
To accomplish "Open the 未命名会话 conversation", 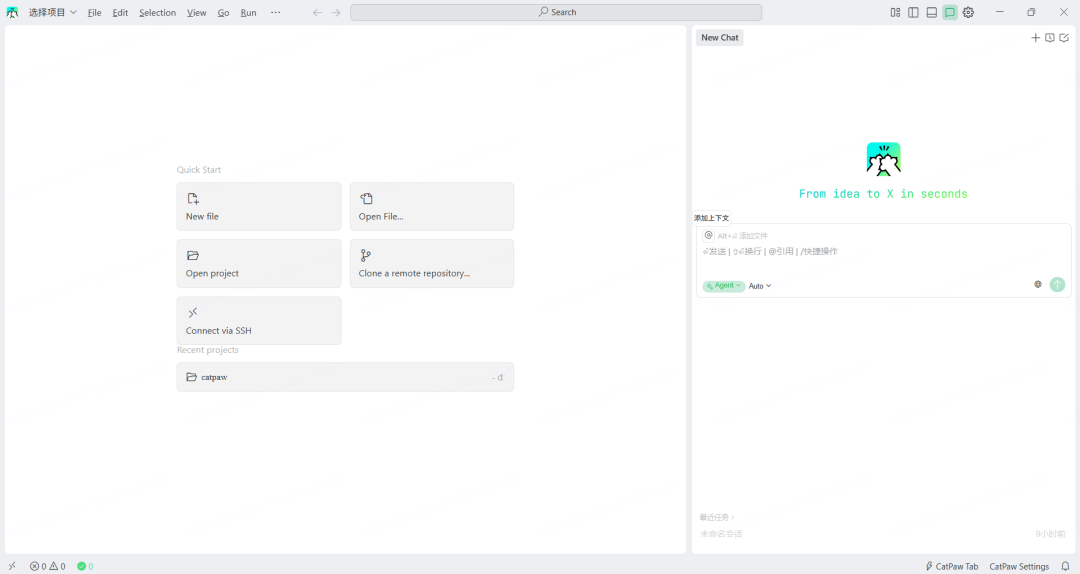I will point(721,534).
